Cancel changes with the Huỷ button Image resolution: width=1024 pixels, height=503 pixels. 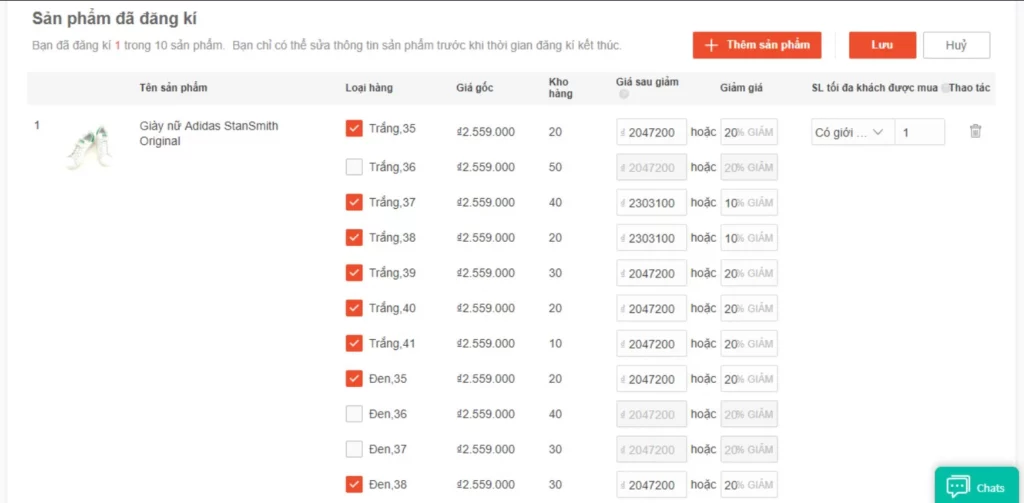click(x=956, y=45)
